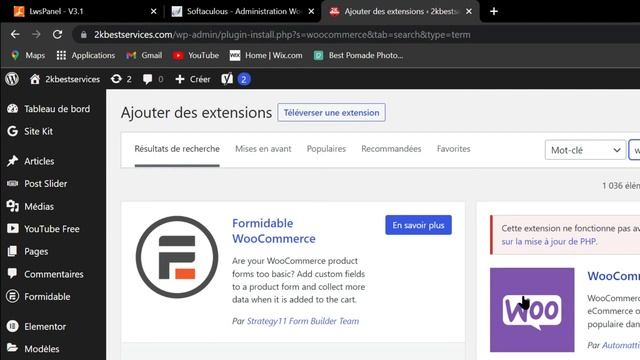Viewport: 640px width, 360px height.
Task: Open the YouTube bookmark
Action: [196, 55]
